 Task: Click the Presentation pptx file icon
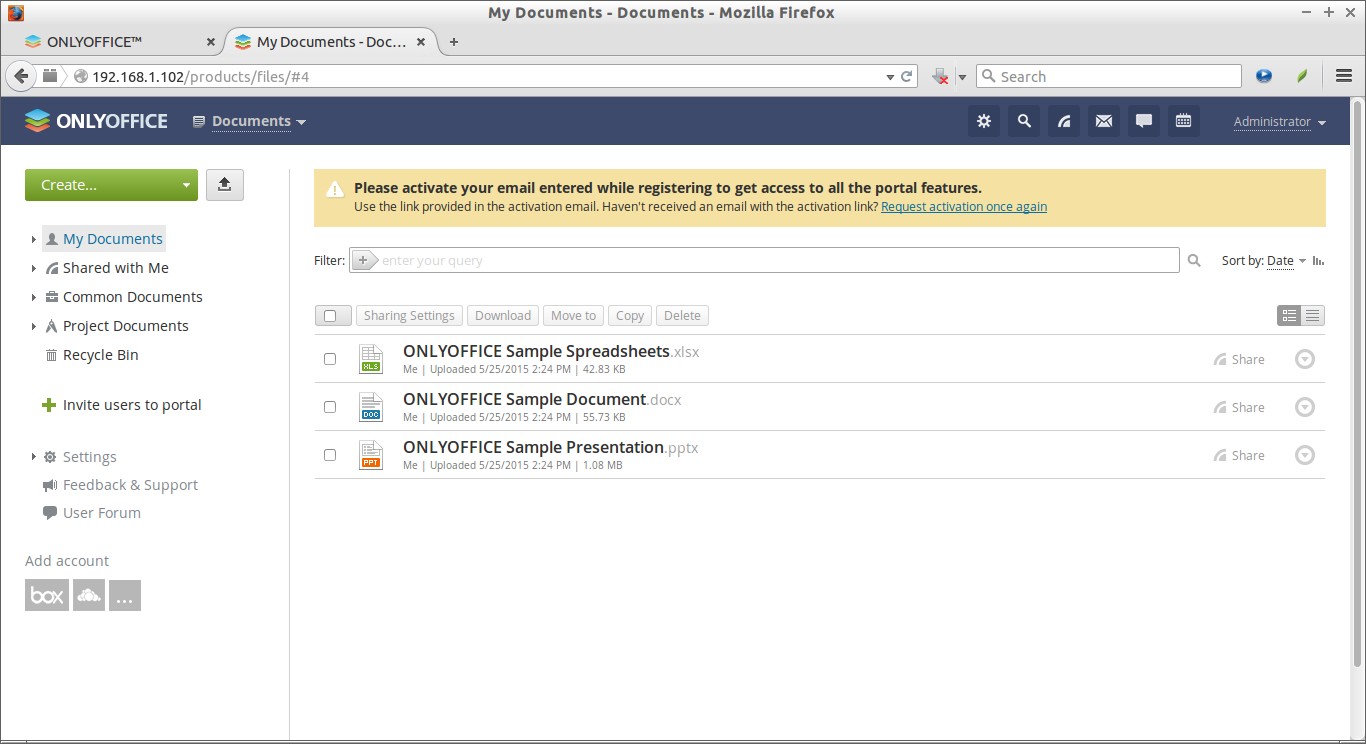click(371, 455)
